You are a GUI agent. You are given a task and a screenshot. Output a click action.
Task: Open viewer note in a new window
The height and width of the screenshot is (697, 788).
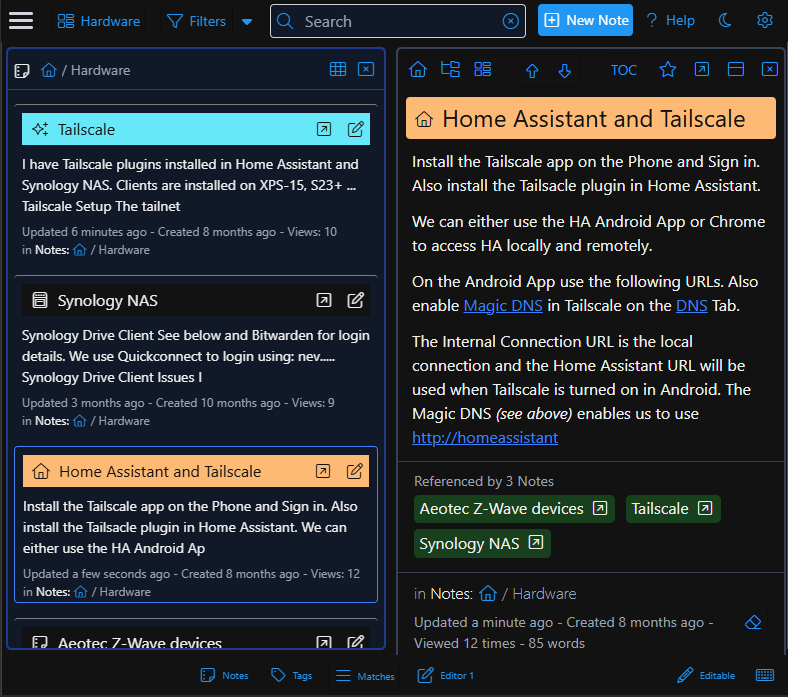click(x=702, y=69)
